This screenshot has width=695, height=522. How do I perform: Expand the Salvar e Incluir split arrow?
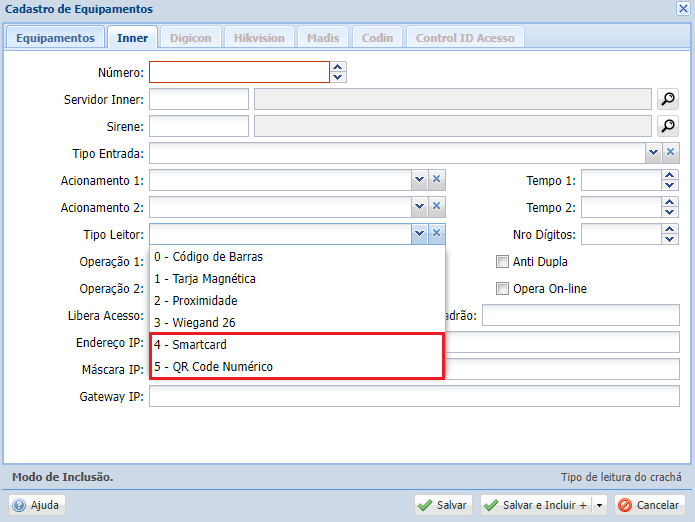click(x=599, y=505)
